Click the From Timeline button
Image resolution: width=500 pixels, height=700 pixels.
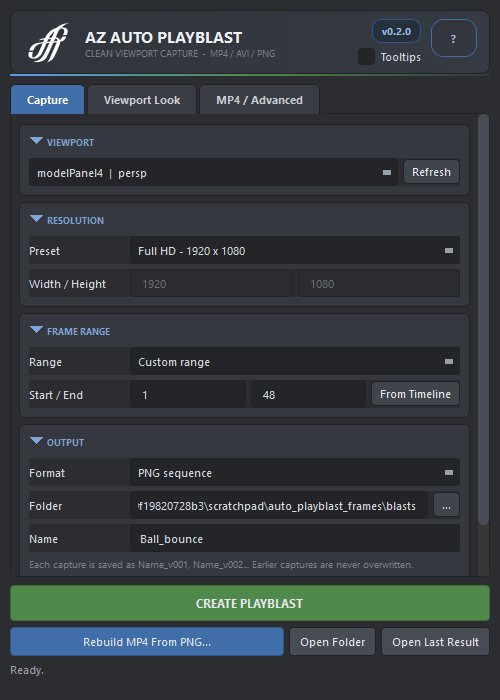(x=415, y=394)
